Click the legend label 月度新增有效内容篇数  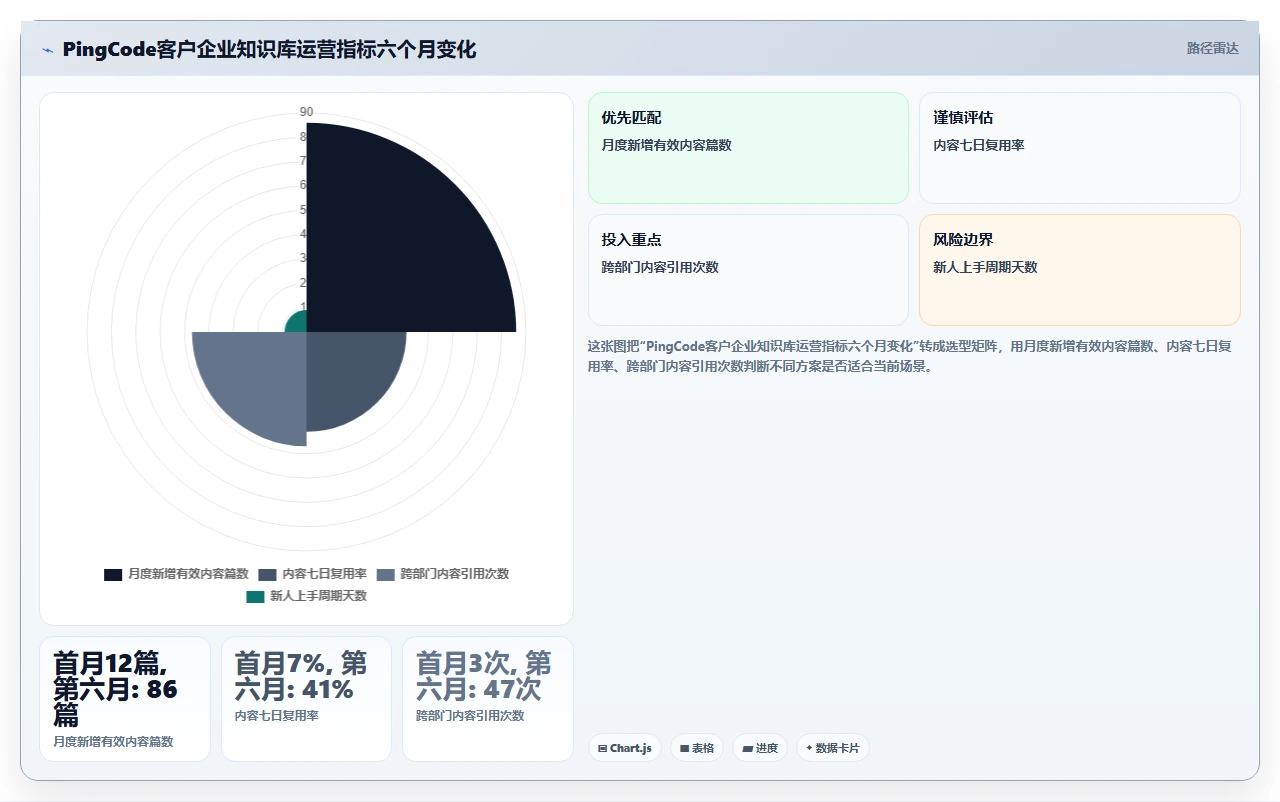188,574
